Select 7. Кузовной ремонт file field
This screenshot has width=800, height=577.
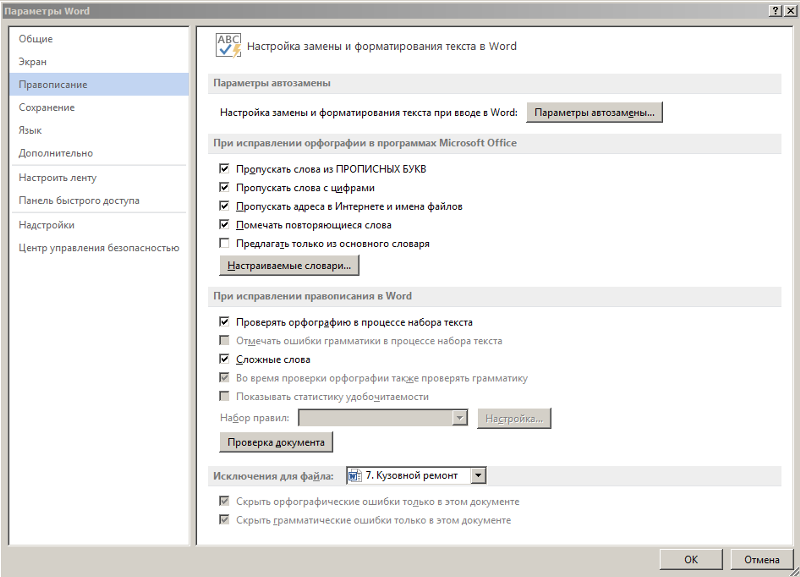click(416, 475)
